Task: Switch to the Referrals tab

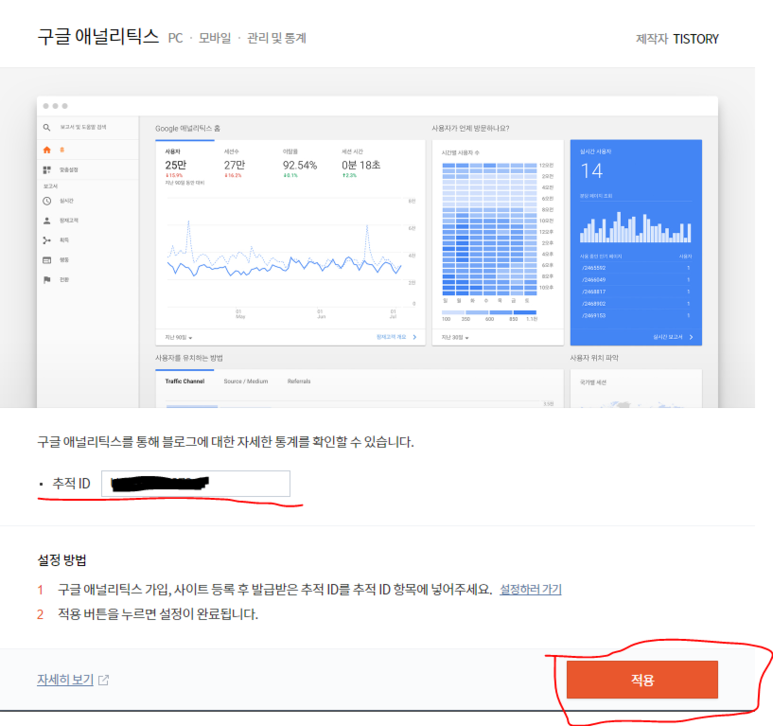Action: (x=299, y=381)
